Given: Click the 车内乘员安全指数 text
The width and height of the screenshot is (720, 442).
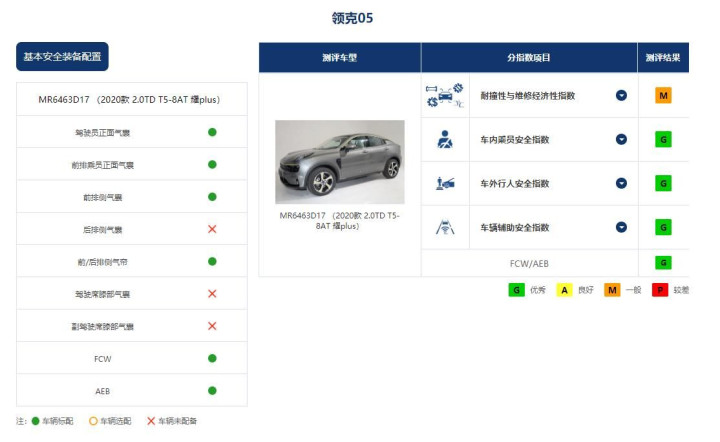Looking at the screenshot, I should [515, 140].
